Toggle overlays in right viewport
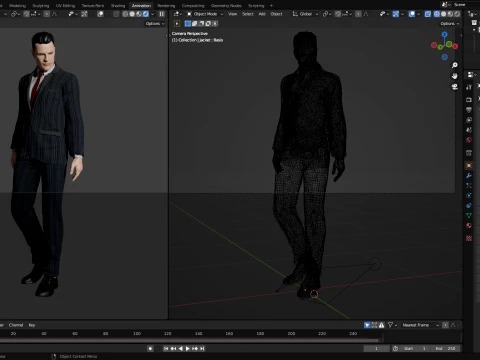The width and height of the screenshot is (480, 360). point(412,14)
